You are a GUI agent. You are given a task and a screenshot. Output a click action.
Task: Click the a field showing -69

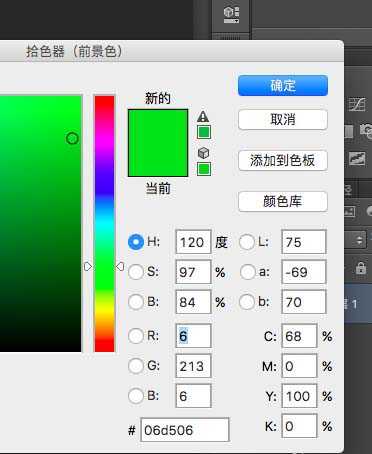coord(304,272)
